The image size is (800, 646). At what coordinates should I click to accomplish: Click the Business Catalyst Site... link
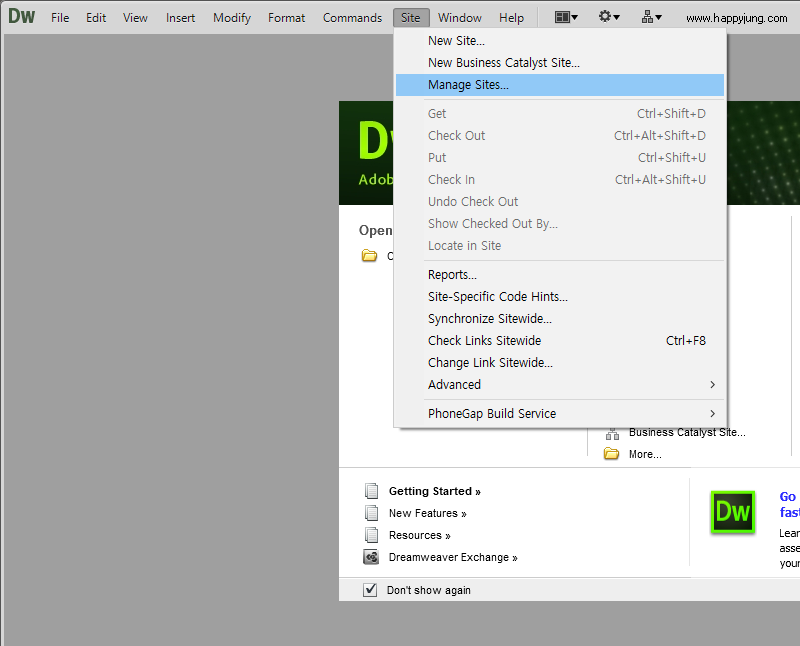tap(687, 432)
